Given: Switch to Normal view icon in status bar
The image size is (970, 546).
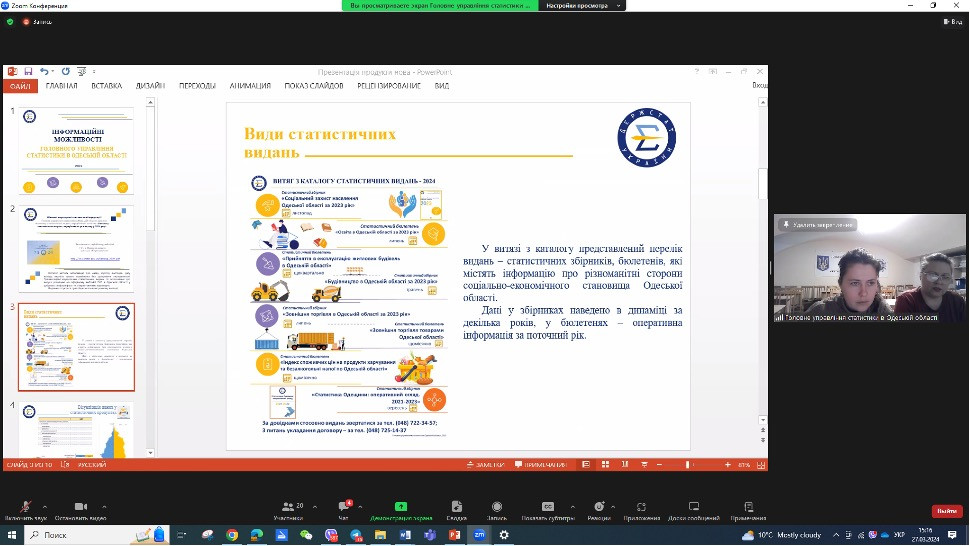Looking at the screenshot, I should [586, 464].
